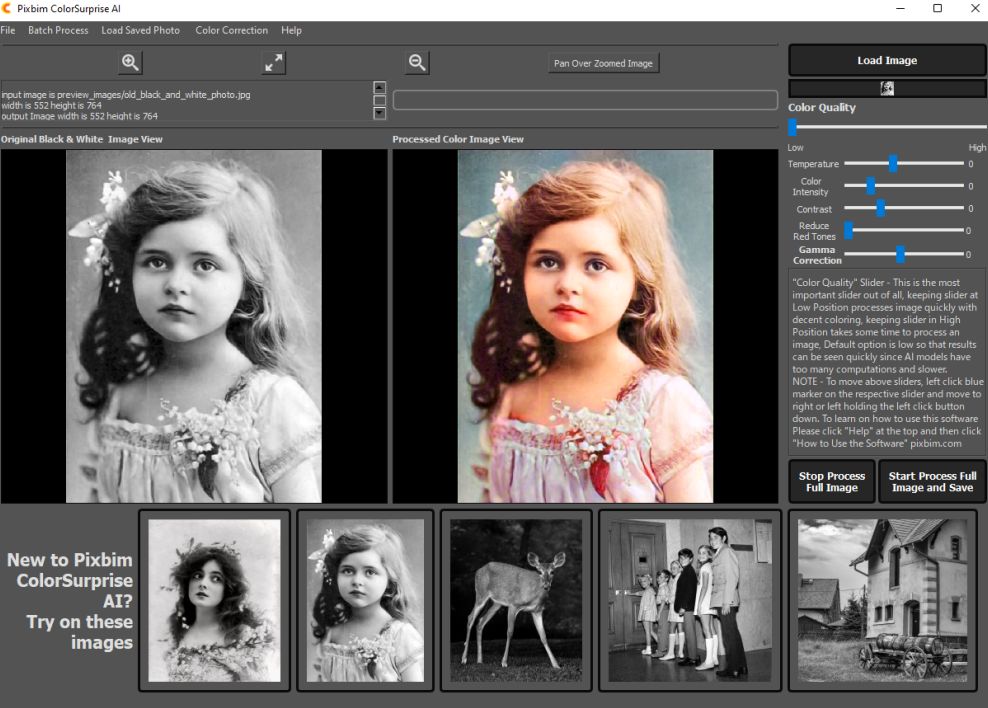Select the woman with flowers sample thumbnail

214,600
